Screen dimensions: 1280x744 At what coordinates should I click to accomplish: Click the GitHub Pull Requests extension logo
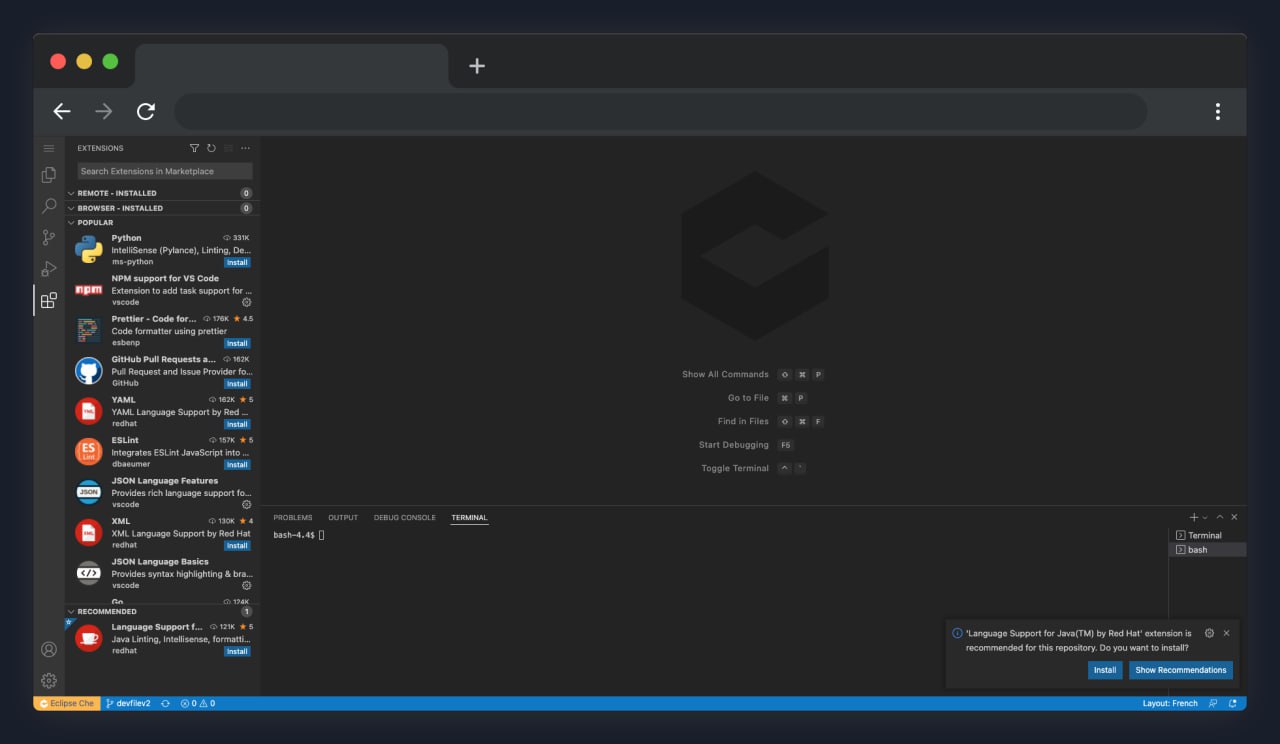click(89, 371)
